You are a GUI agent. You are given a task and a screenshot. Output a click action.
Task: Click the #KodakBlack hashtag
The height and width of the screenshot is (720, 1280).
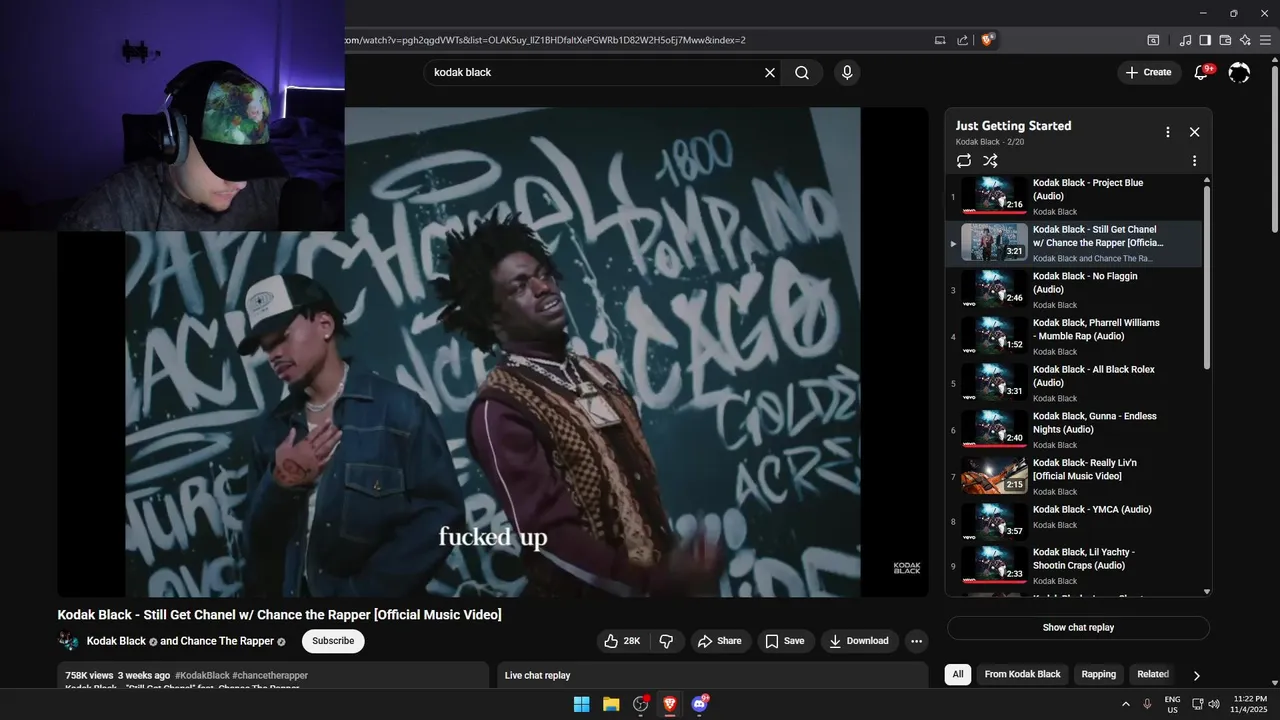coord(202,675)
